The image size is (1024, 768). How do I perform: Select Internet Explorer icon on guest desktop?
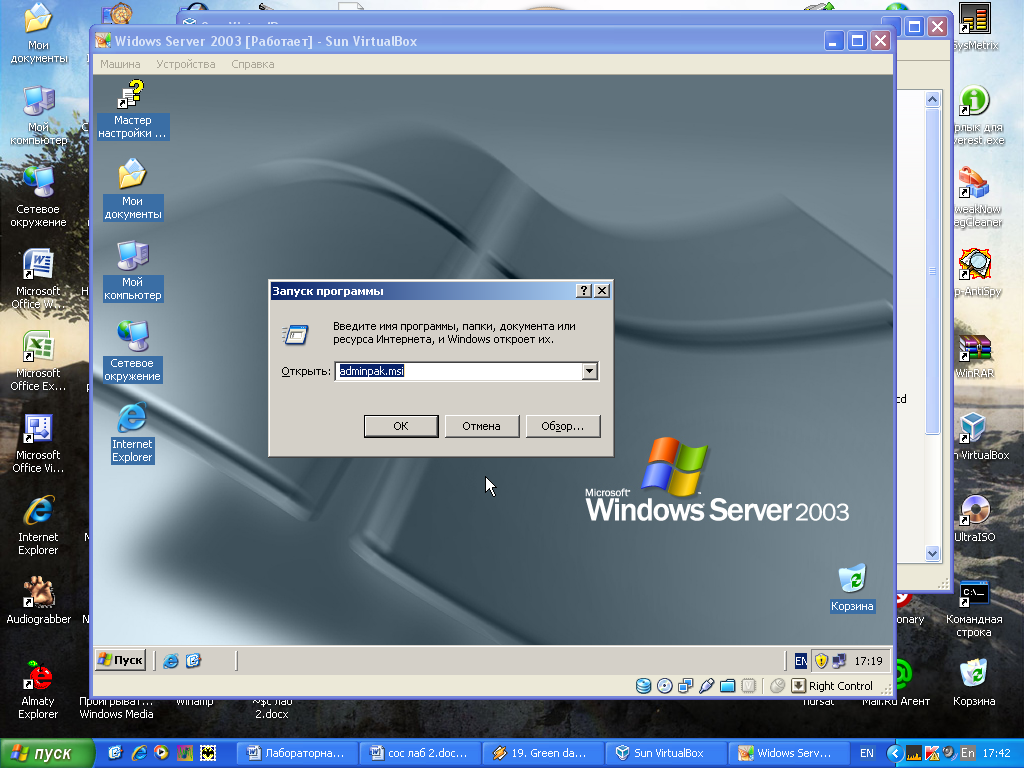tap(132, 433)
